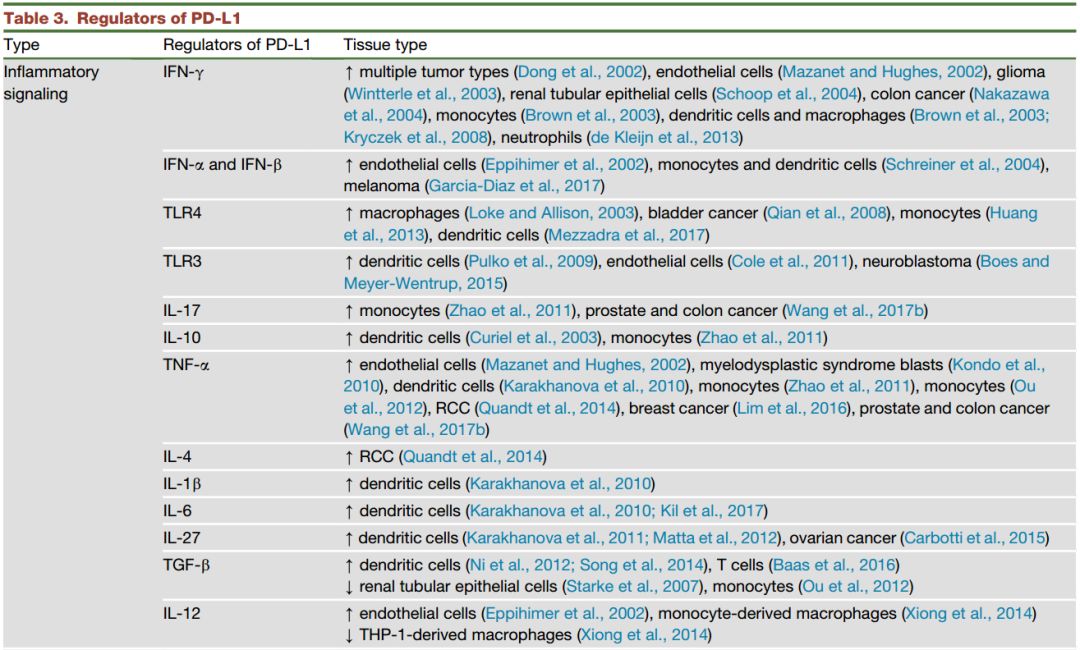Open Eppihimer et al., 2002 in IFN-α and IFN-β row
1080x650 pixels.
(x=565, y=165)
